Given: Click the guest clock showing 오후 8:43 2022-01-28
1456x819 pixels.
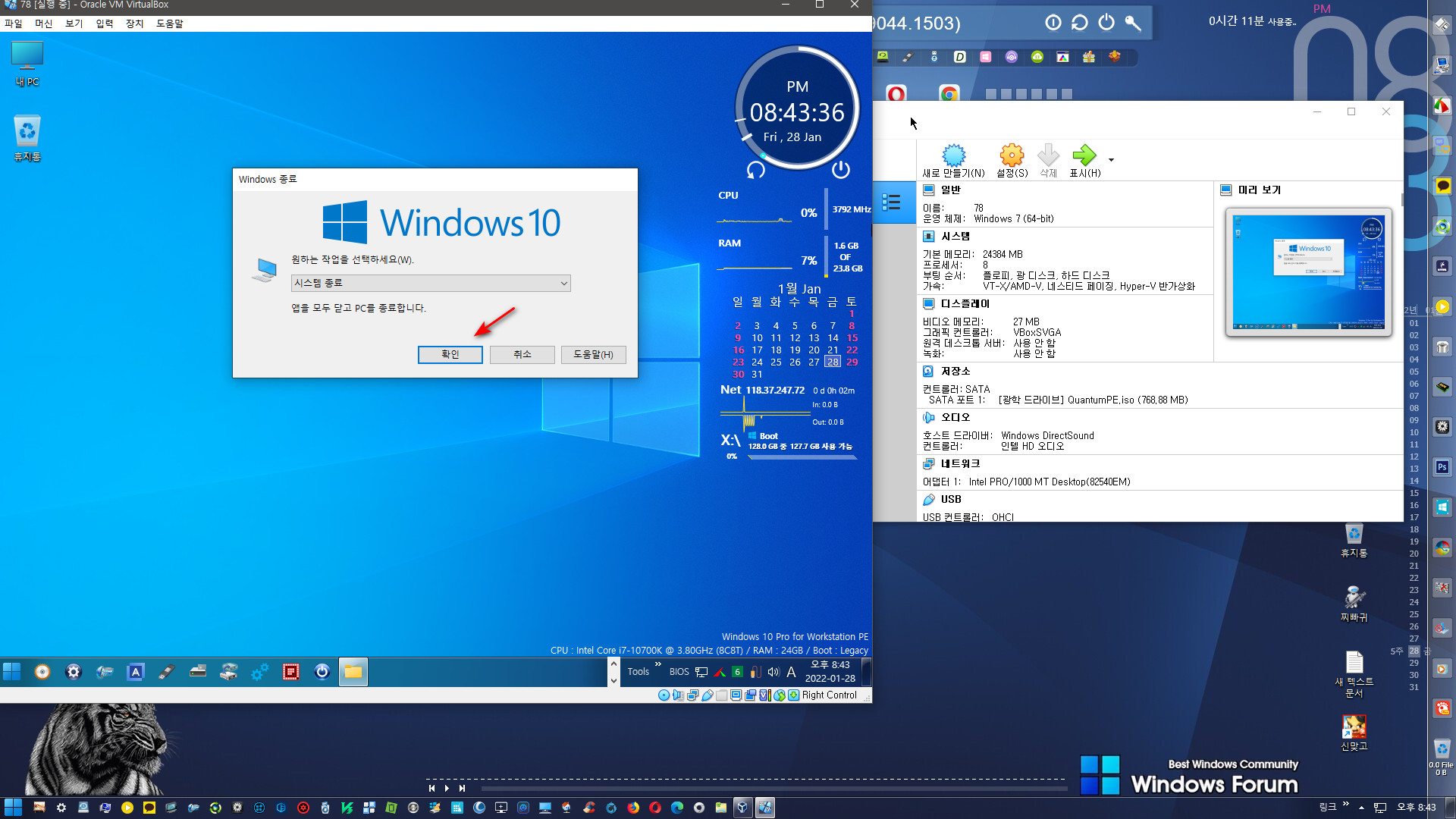Looking at the screenshot, I should click(x=830, y=672).
